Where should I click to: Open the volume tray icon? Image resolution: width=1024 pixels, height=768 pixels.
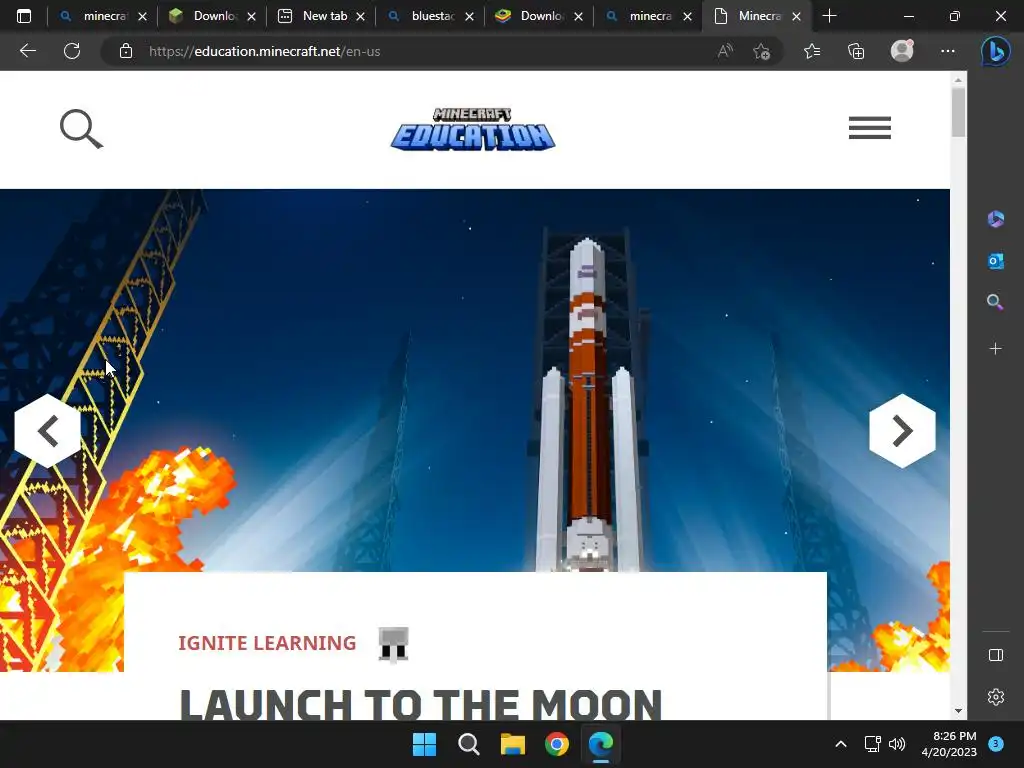[897, 744]
